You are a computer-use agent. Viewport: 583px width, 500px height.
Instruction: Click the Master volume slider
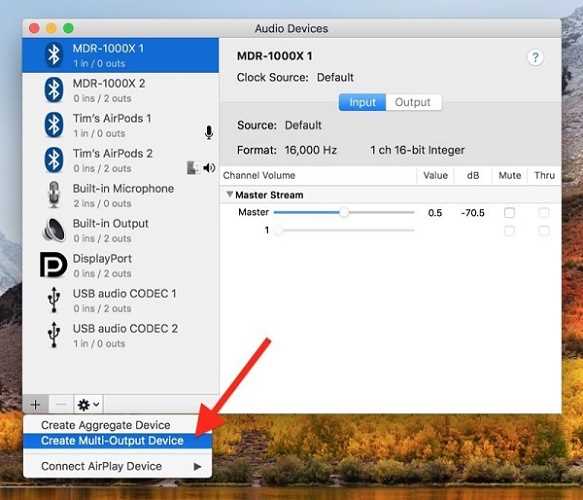pos(344,212)
